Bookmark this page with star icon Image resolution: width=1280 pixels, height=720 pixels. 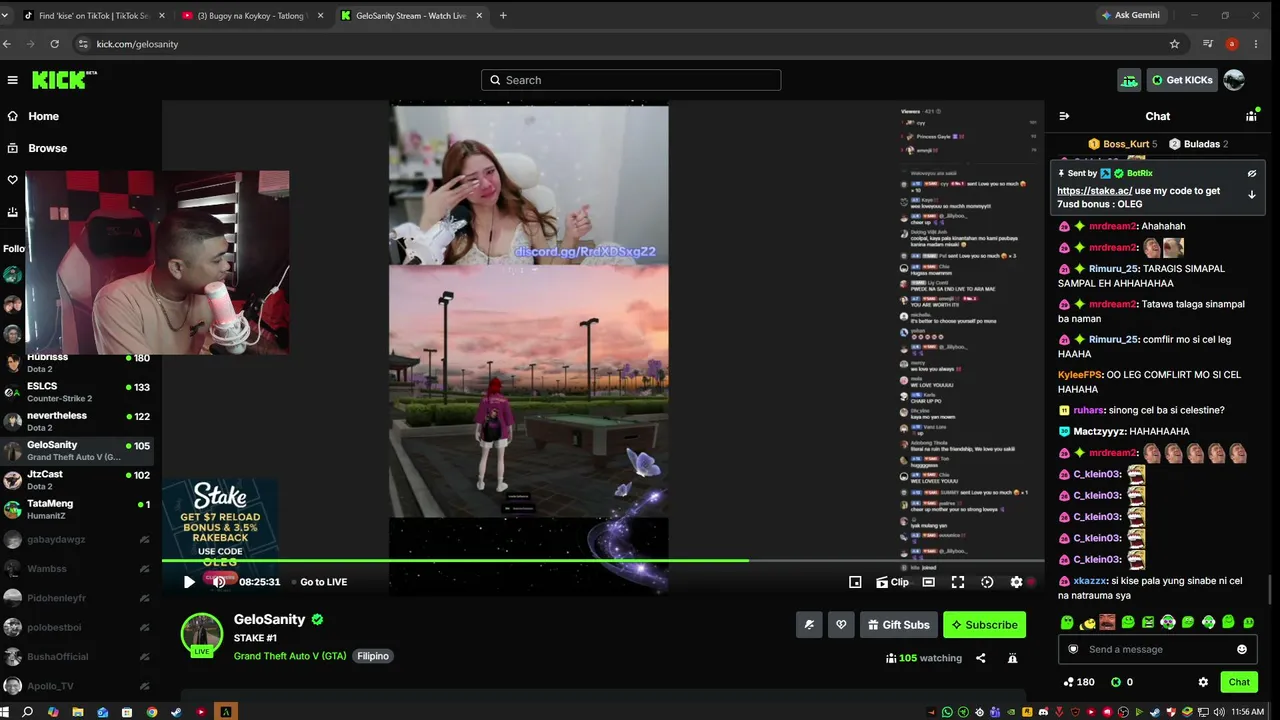[1175, 44]
